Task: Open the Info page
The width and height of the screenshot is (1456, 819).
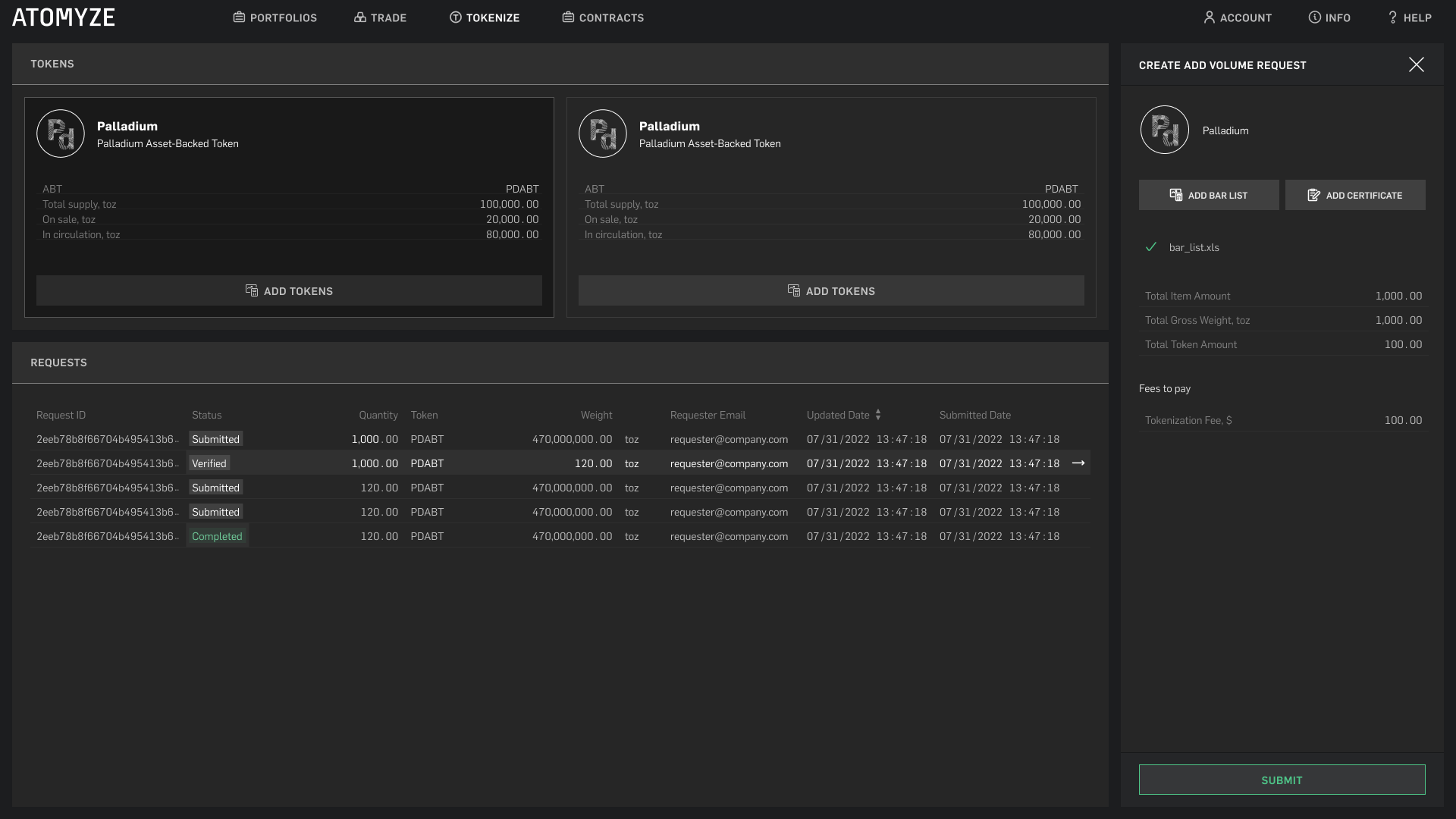Action: click(1329, 17)
